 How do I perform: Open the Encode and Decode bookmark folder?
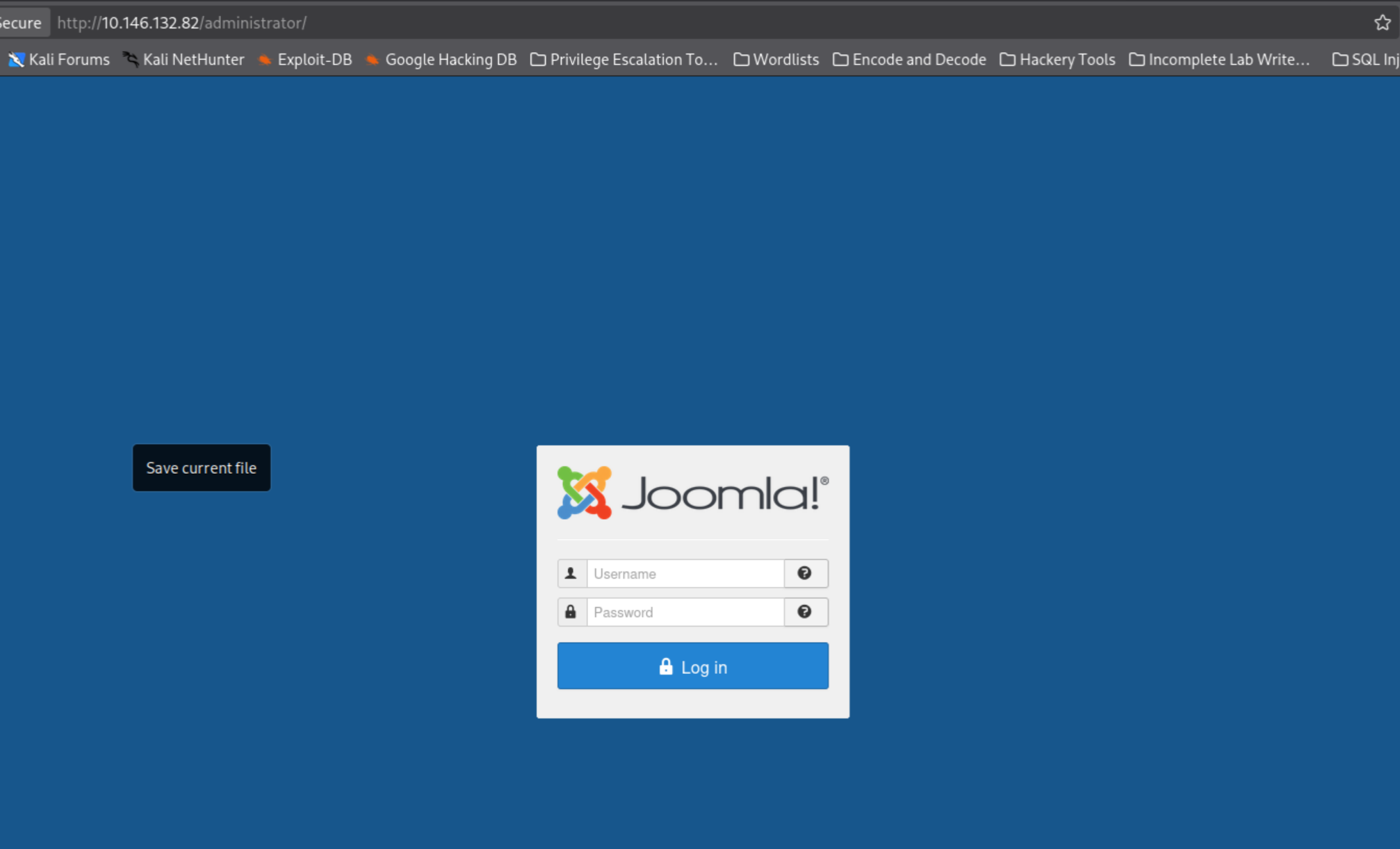pos(910,60)
